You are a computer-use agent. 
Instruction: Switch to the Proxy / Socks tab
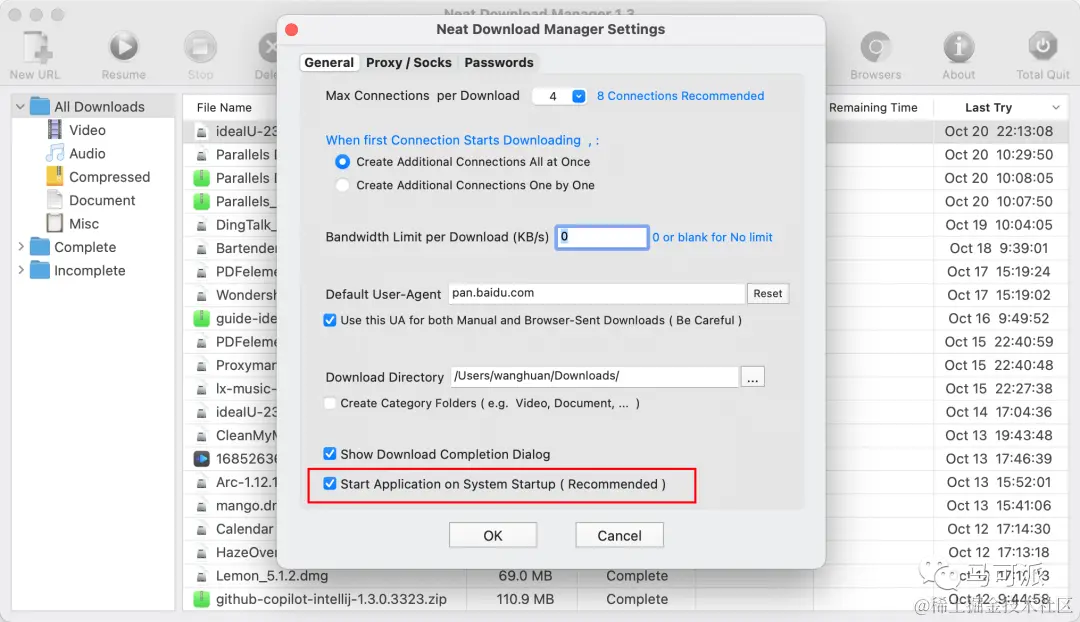tap(408, 63)
